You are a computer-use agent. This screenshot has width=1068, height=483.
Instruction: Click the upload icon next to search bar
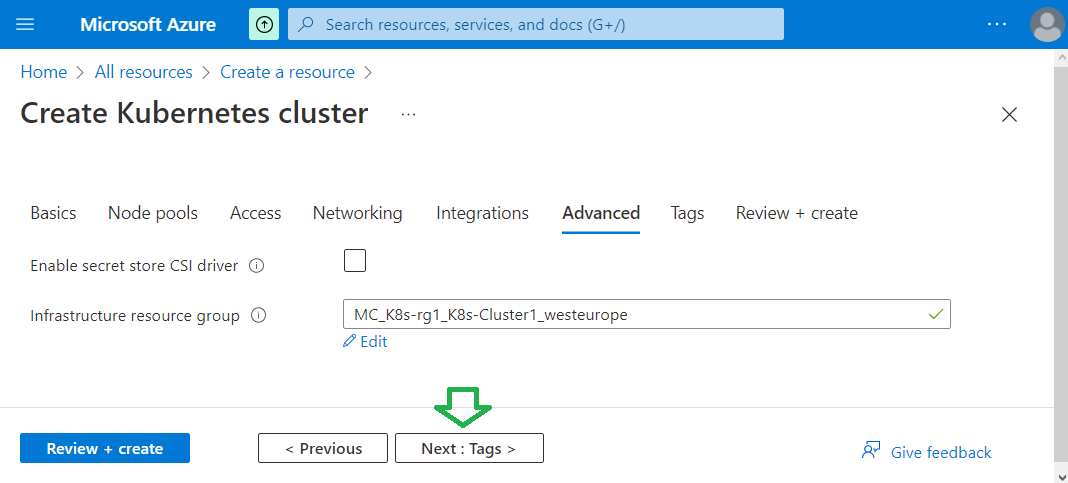click(x=264, y=25)
